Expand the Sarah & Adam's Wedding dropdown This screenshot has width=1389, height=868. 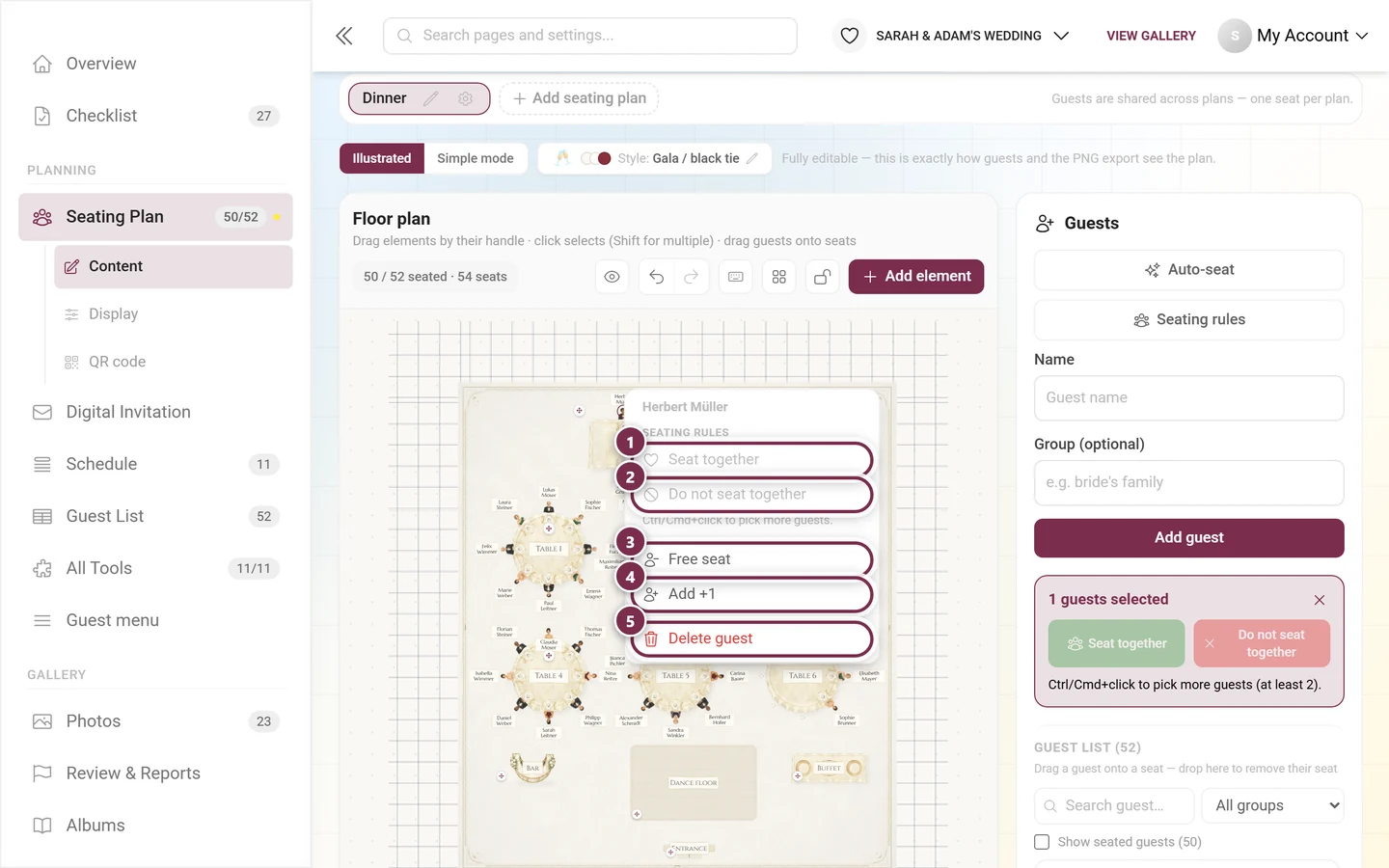1061,36
